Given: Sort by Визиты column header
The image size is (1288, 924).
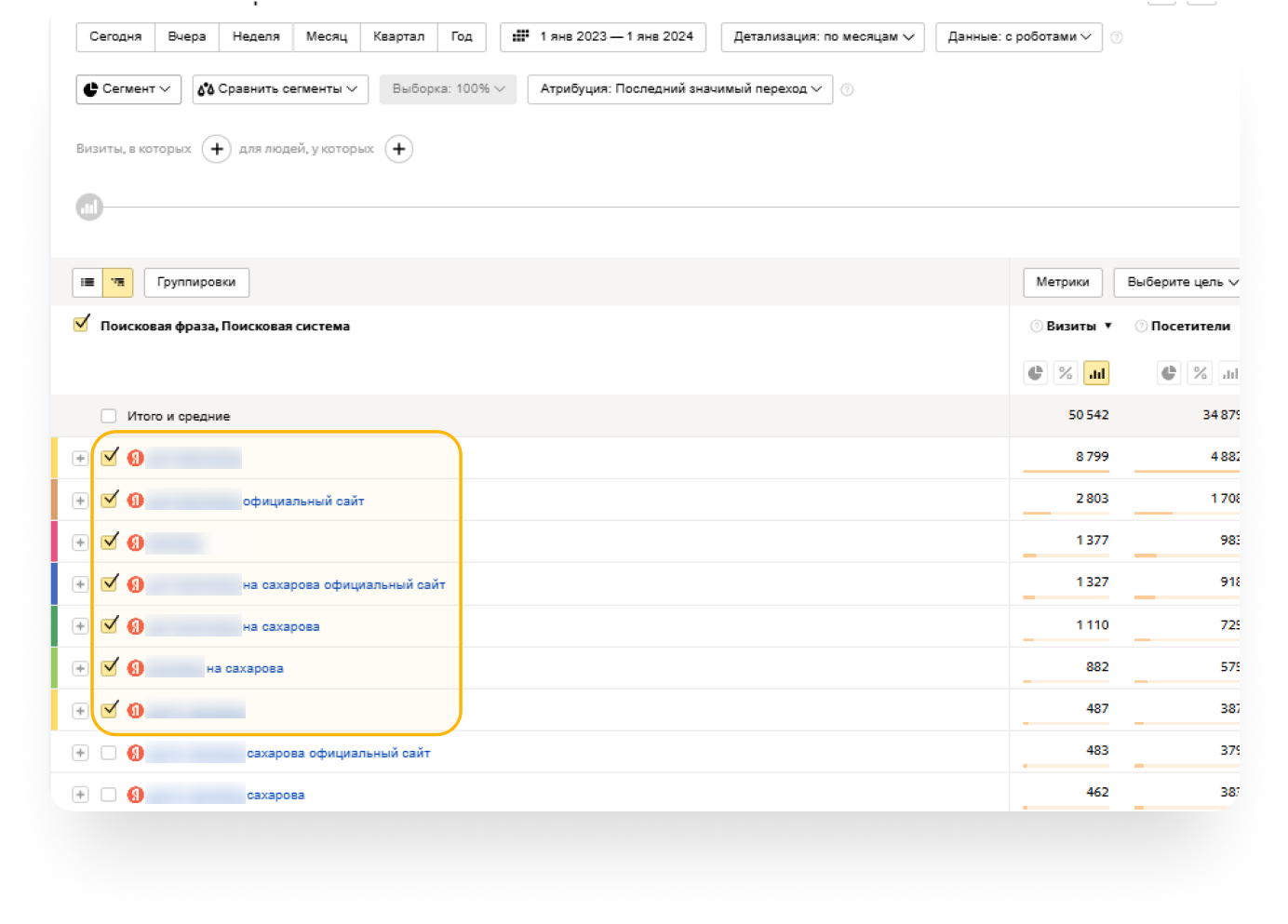Looking at the screenshot, I should pyautogui.click(x=1071, y=327).
